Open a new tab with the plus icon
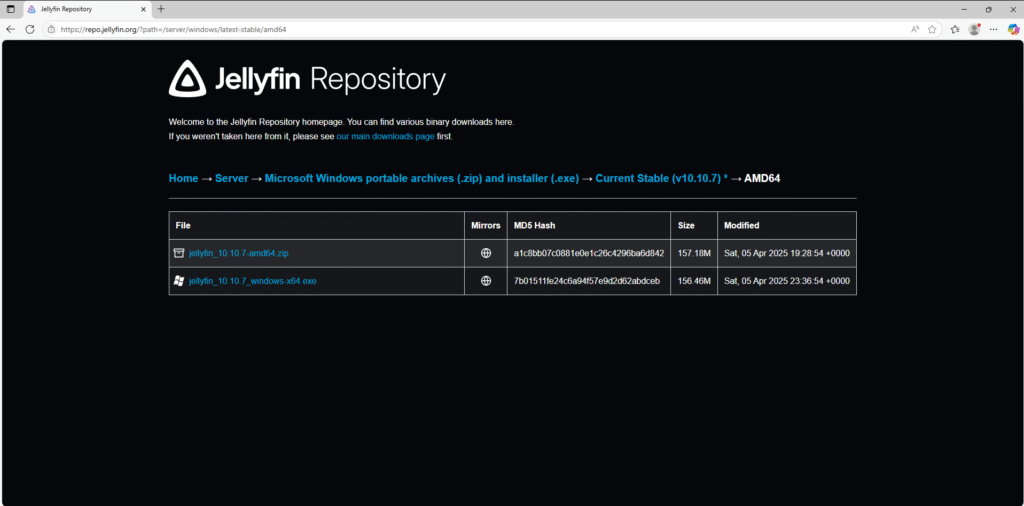Viewport: 1024px width, 506px height. click(x=161, y=9)
